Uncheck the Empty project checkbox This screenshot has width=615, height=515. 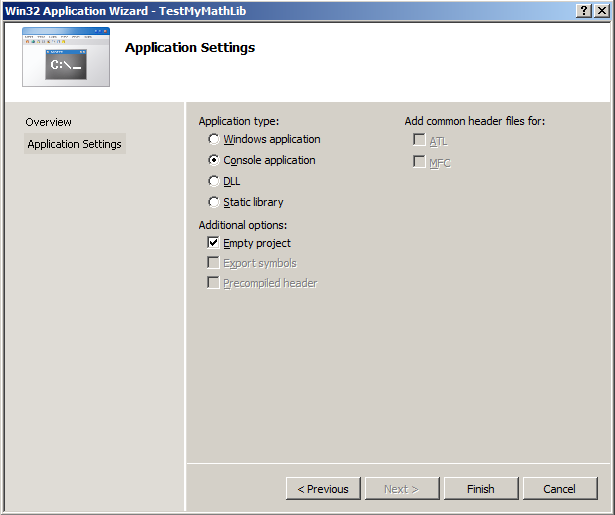tap(214, 243)
